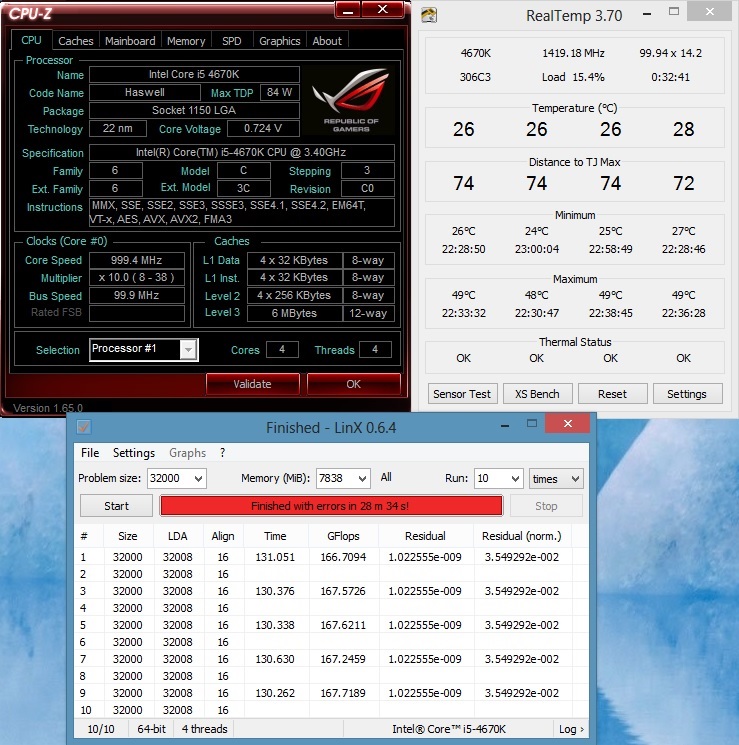Screen dimensions: 739x745
Task: Click the Validate button in CPU-Z
Action: coord(252,384)
